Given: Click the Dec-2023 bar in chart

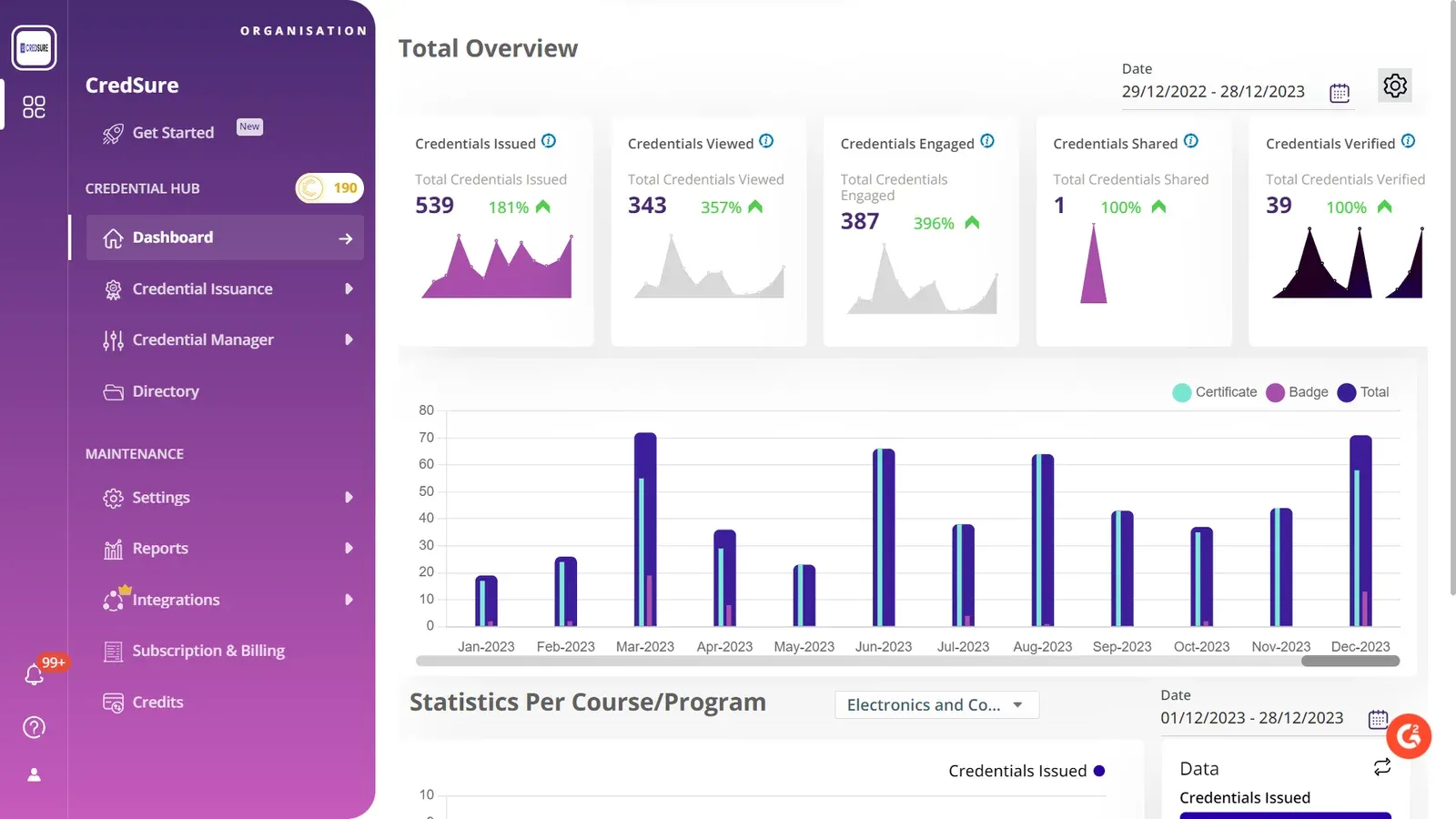Looking at the screenshot, I should pos(1361,531).
